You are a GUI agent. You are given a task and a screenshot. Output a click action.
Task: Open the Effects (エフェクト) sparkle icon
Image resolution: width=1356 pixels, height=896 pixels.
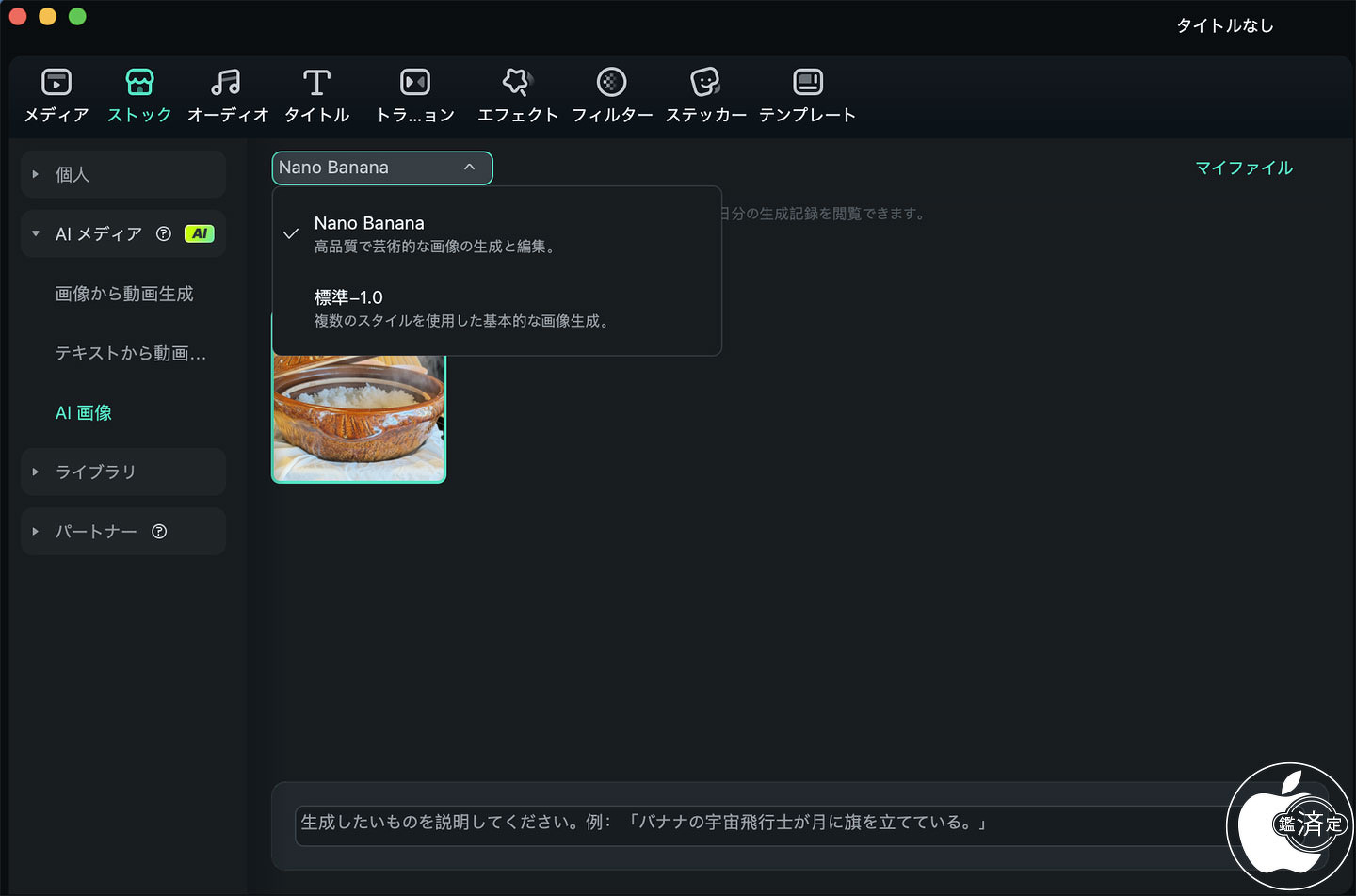[x=517, y=83]
